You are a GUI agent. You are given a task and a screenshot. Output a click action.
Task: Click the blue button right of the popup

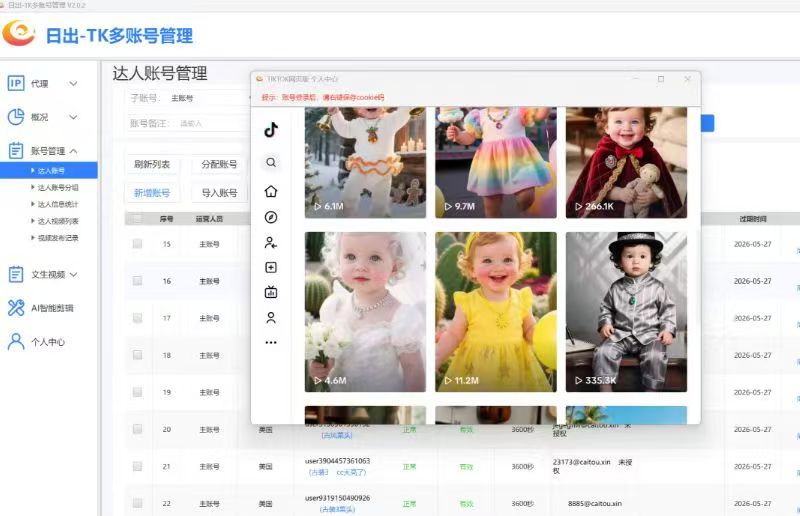pyautogui.click(x=707, y=123)
